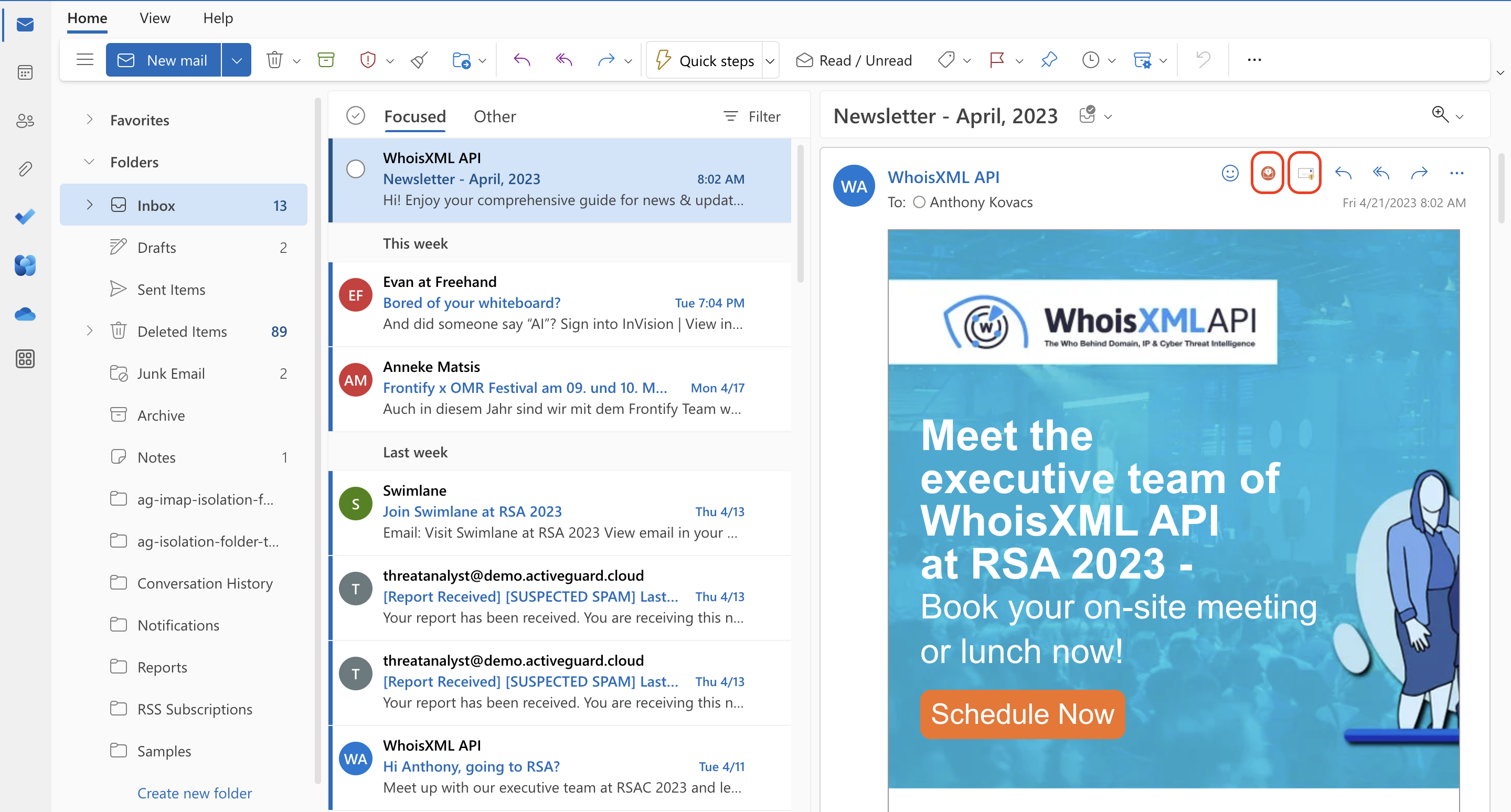Click Forward arrow in the message header
This screenshot has height=812, width=1511.
click(x=1419, y=173)
